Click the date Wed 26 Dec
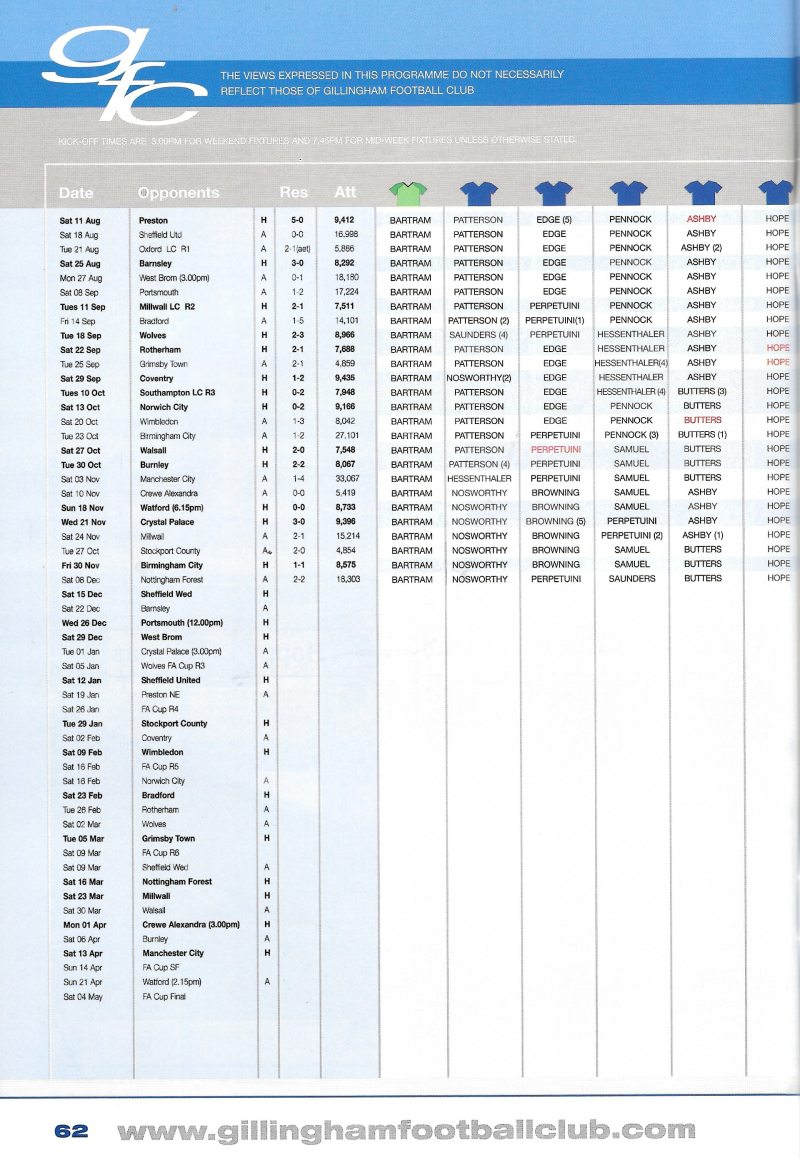 pyautogui.click(x=83, y=623)
